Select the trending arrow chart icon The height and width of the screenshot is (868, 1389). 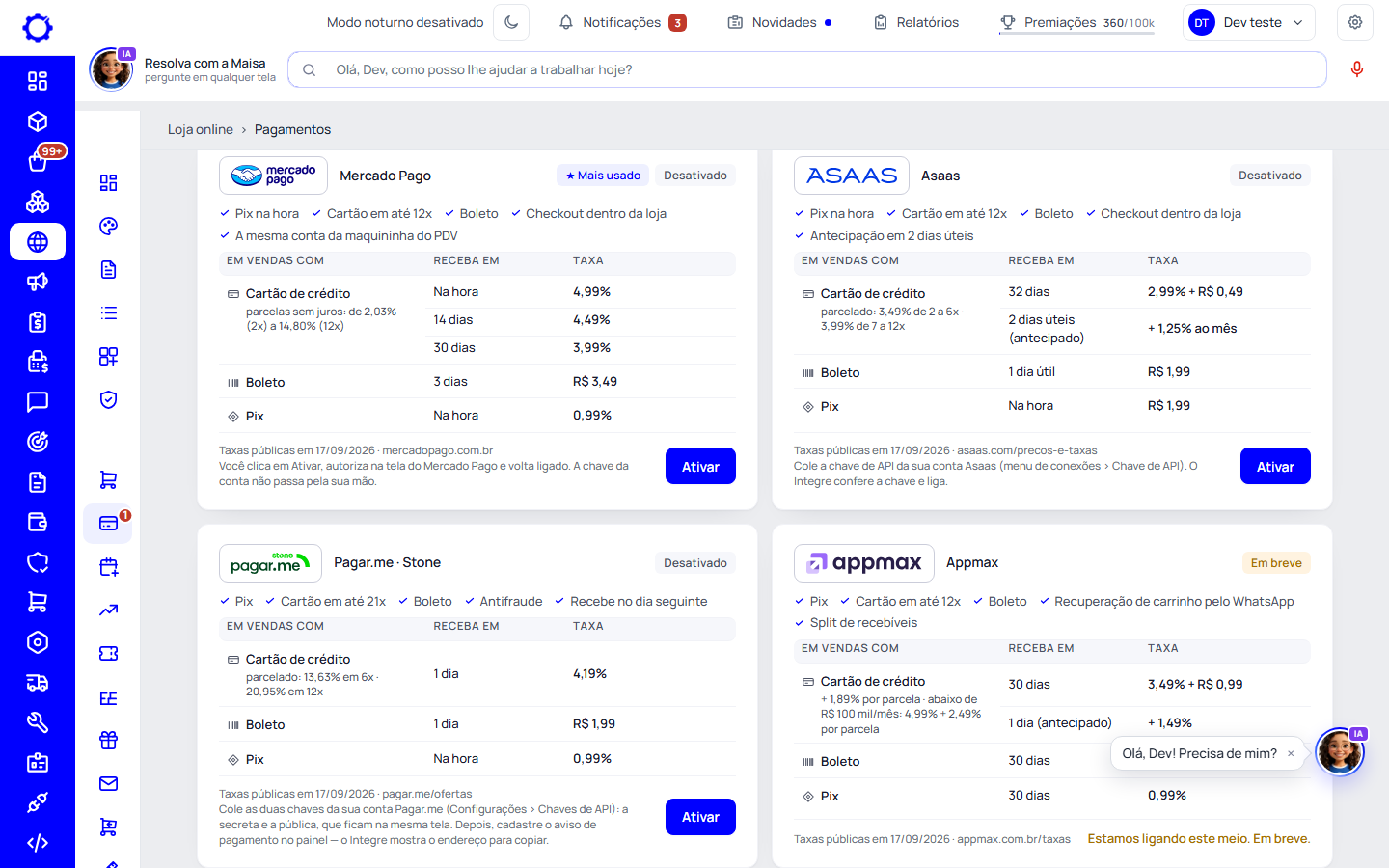tap(109, 610)
